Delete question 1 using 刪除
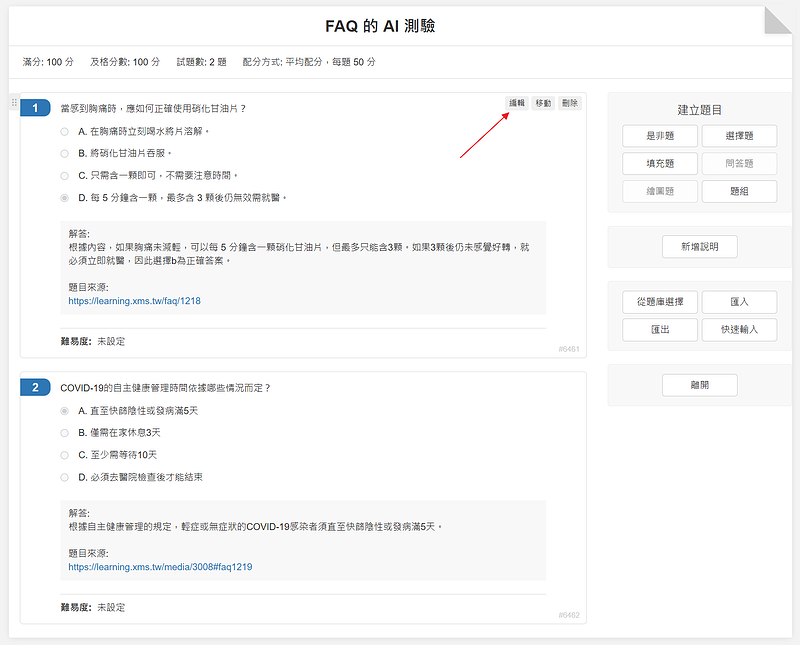Image resolution: width=800 pixels, height=645 pixels. (569, 103)
